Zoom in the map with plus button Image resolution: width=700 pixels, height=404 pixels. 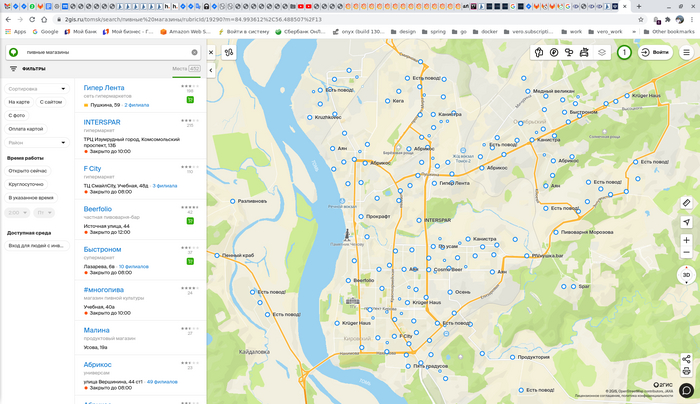(x=686, y=241)
